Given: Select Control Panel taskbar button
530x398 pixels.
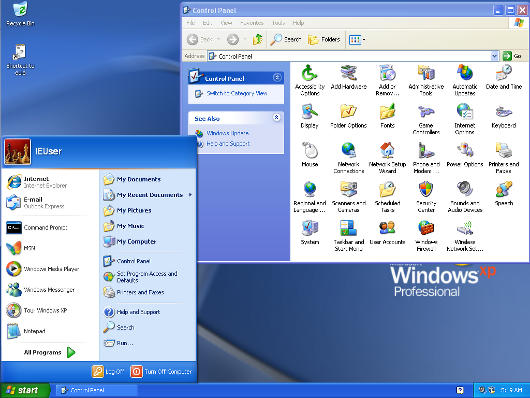Looking at the screenshot, I should point(96,390).
